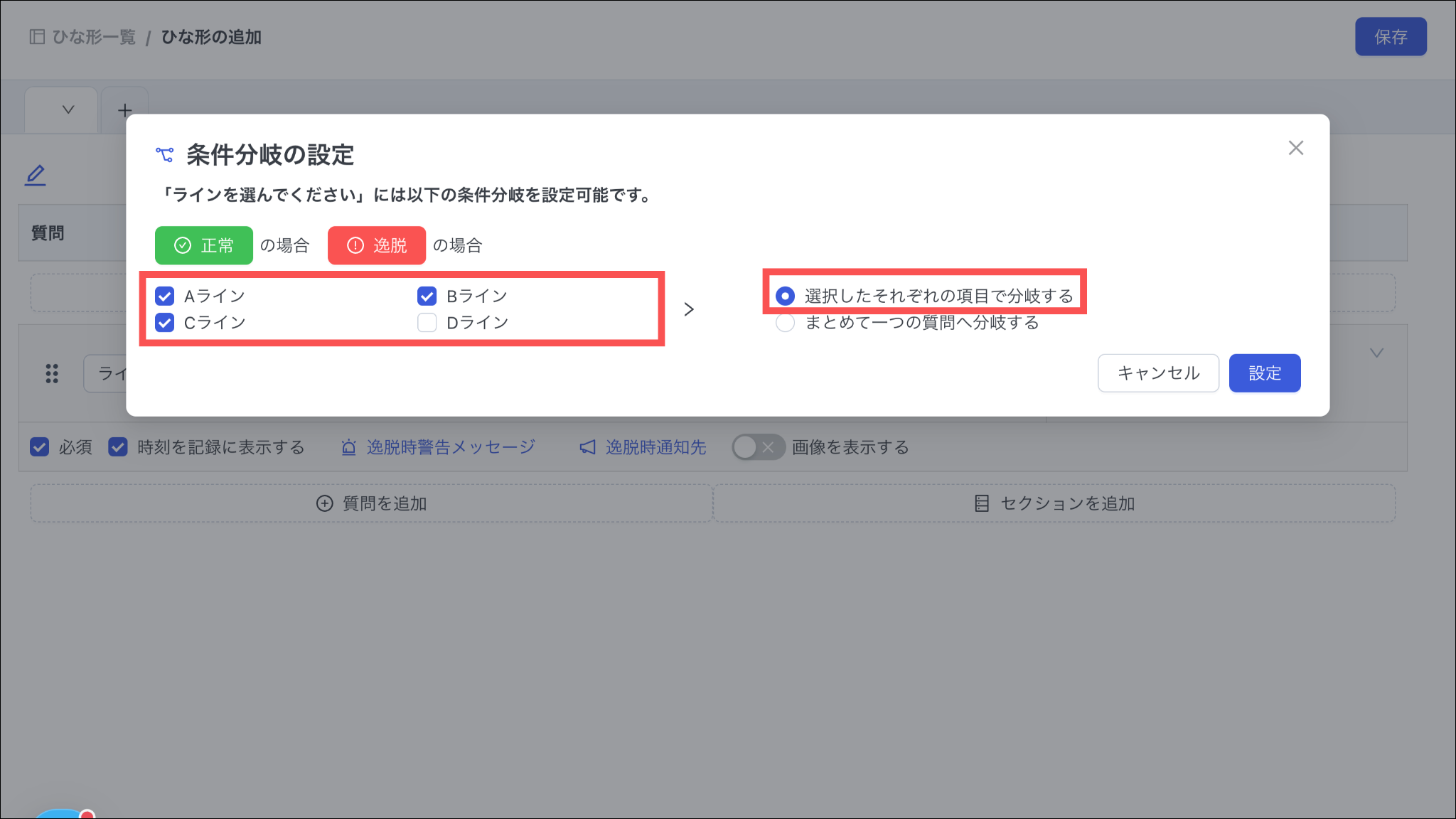Click the ひな形一覧 breadcrumb layout icon
The height and width of the screenshot is (819, 1456).
37,37
